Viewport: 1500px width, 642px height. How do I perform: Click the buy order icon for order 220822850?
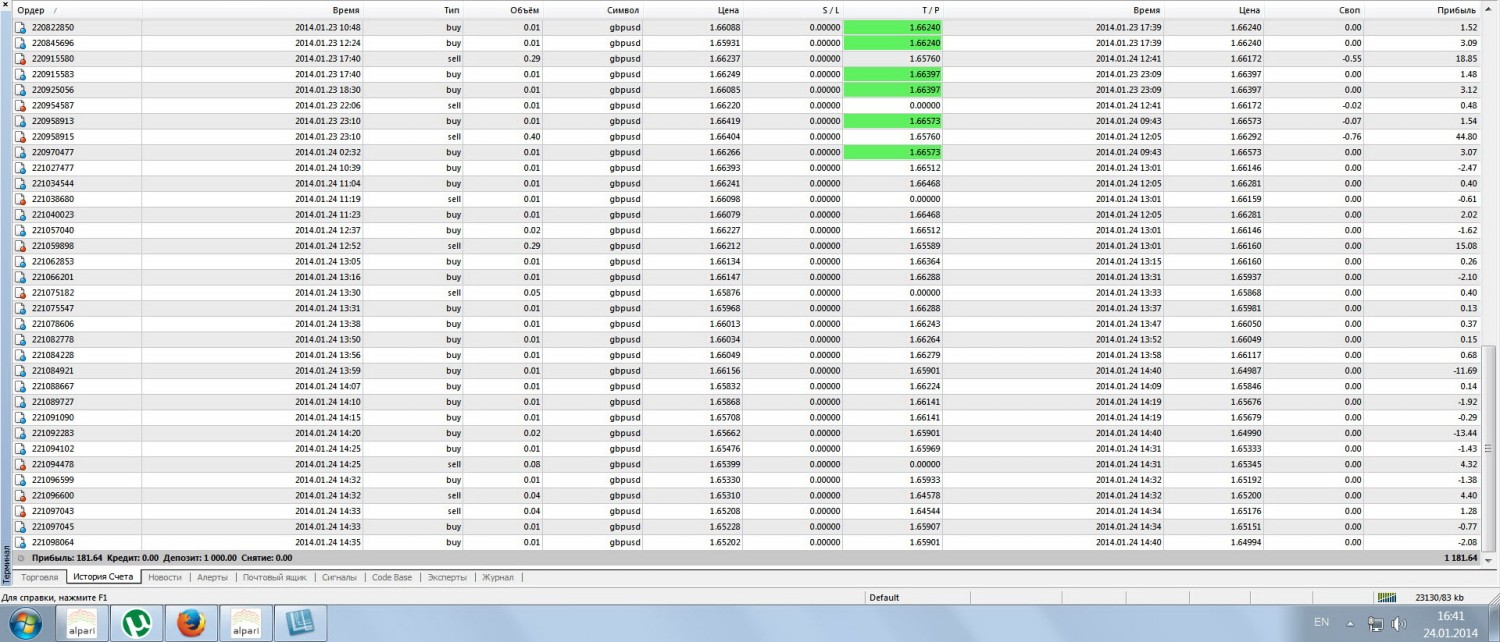tap(21, 27)
